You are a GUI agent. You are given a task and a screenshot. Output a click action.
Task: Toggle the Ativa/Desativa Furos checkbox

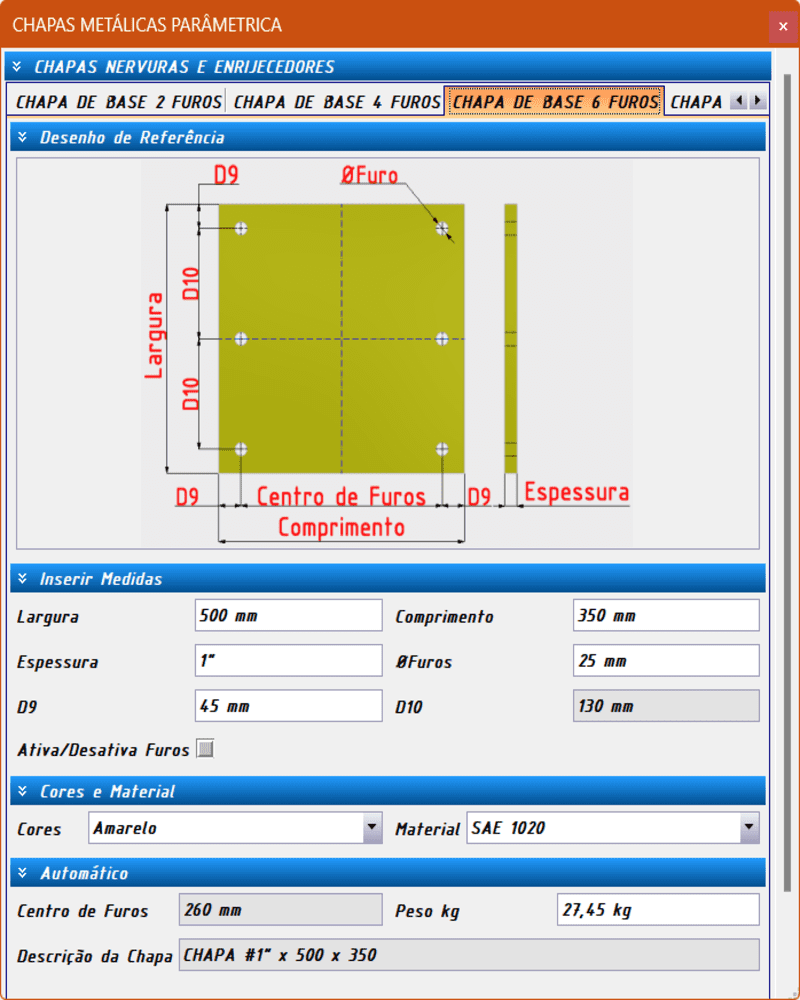[x=205, y=749]
